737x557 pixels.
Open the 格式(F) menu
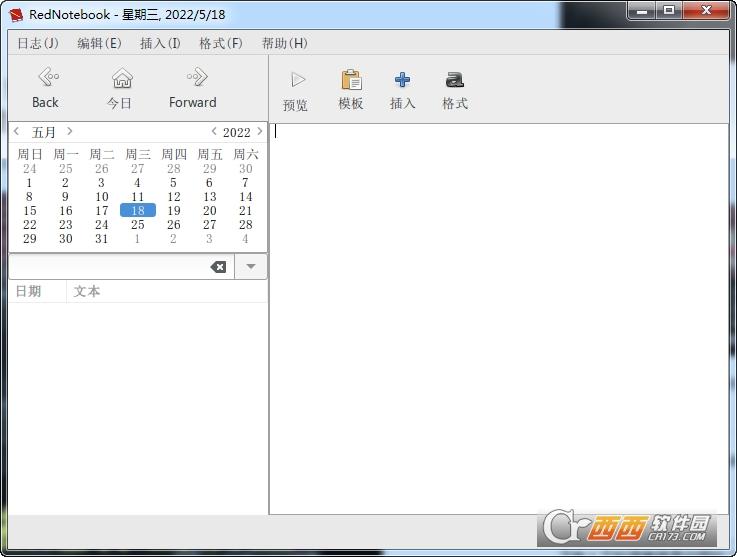click(x=221, y=43)
